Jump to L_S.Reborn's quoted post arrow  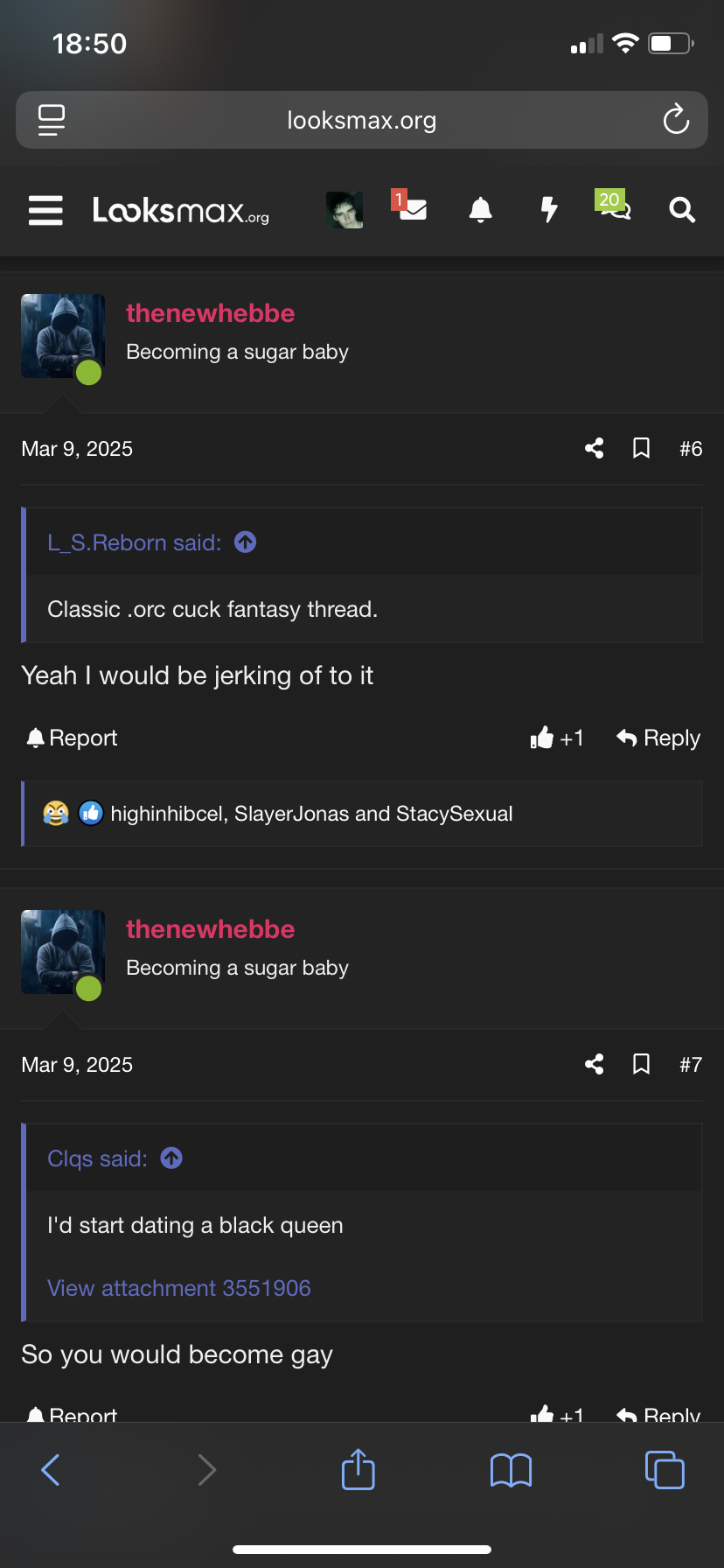[x=246, y=542]
